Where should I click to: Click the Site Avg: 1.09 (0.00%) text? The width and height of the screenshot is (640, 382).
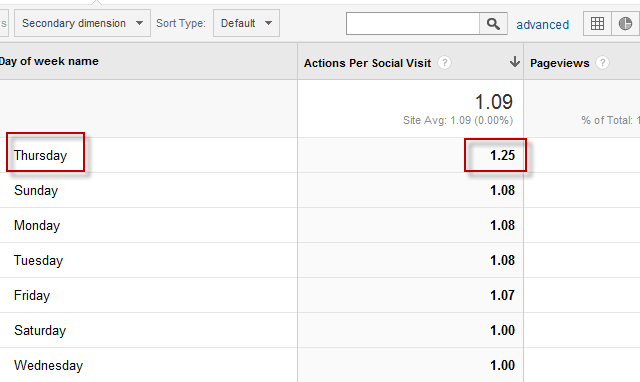458,120
